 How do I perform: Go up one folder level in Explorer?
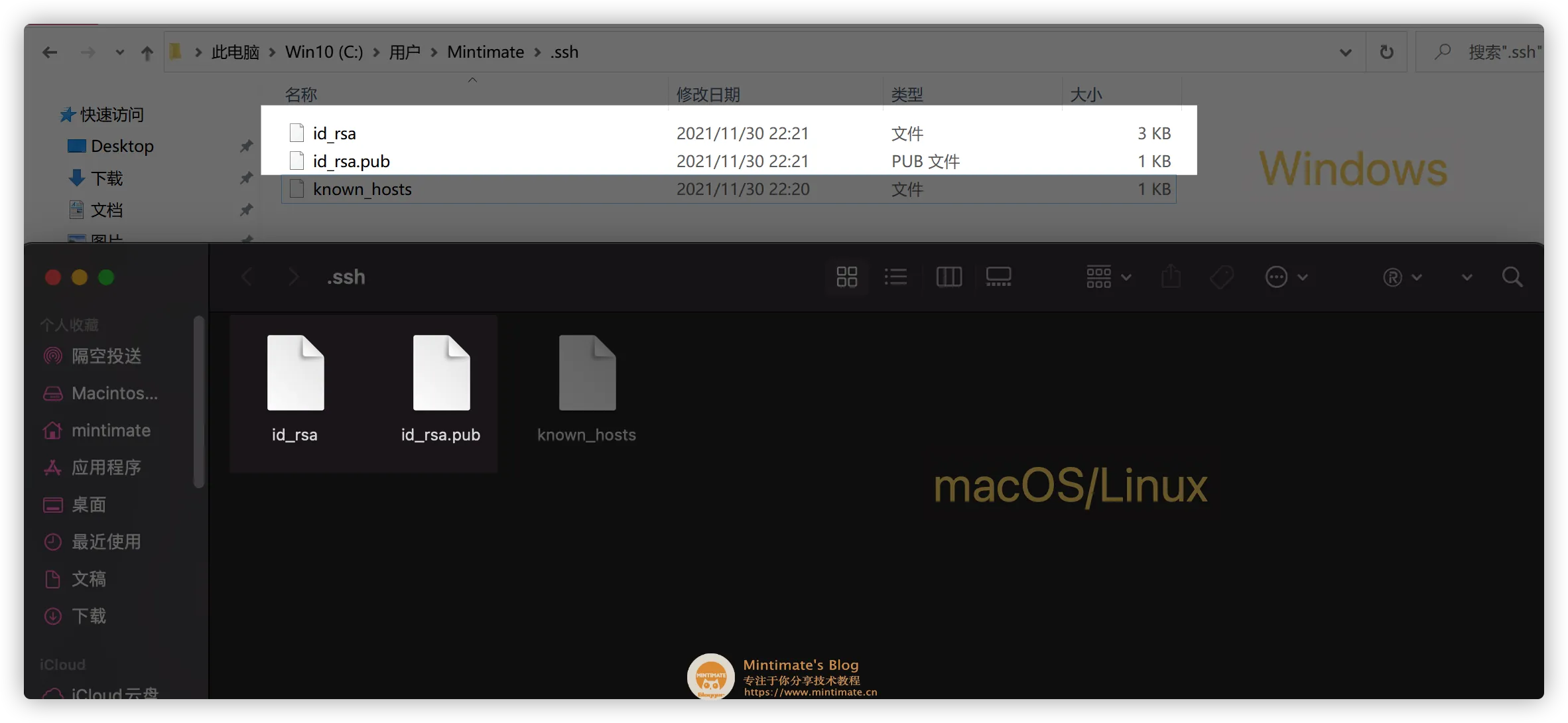tap(147, 52)
